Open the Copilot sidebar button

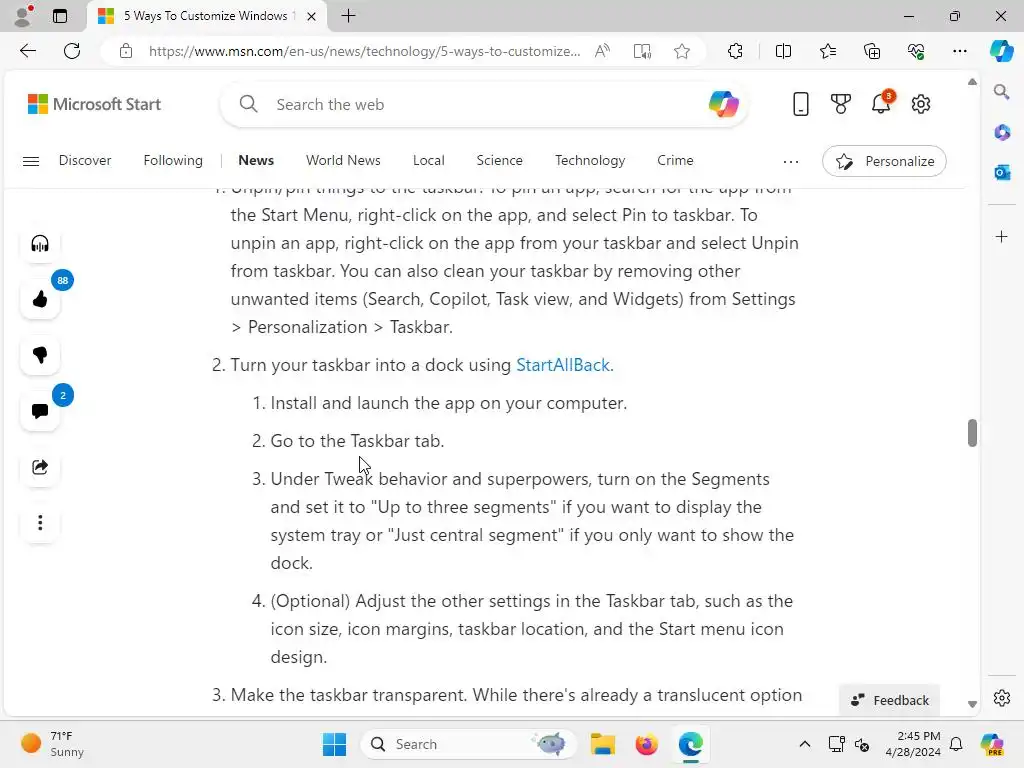pyautogui.click(x=1001, y=51)
